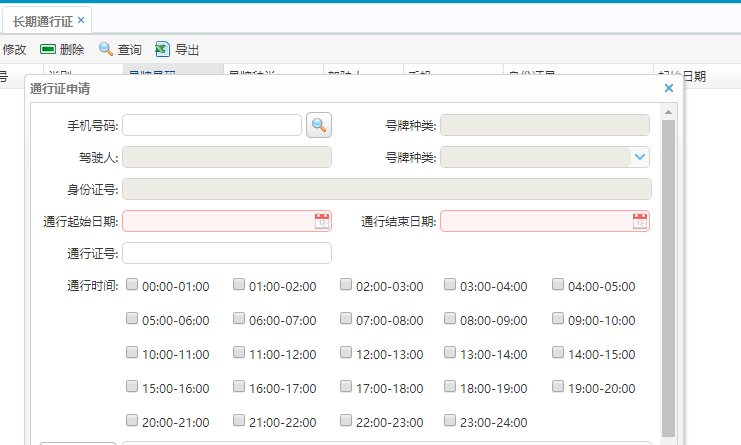This screenshot has height=445, width=741.
Task: Check the 09:00-10:00 time slot
Action: [558, 318]
